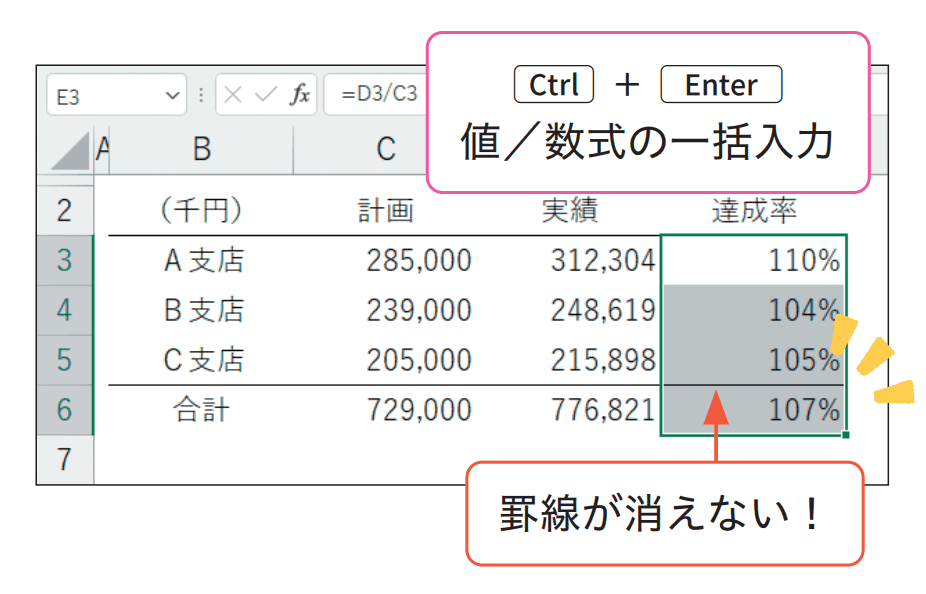Click the formula bar containing =D3/C3
Screen dimensions: 926x594
[x=376, y=94]
